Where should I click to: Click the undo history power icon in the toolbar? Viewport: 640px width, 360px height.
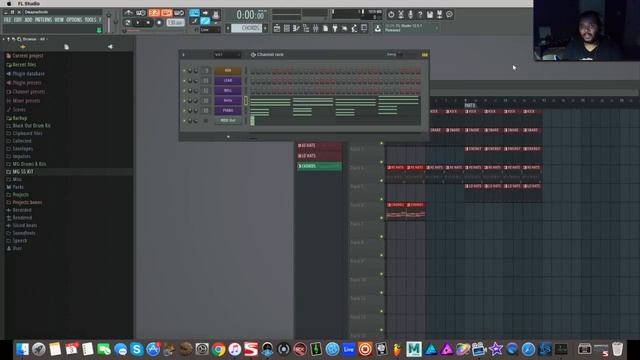point(391,15)
